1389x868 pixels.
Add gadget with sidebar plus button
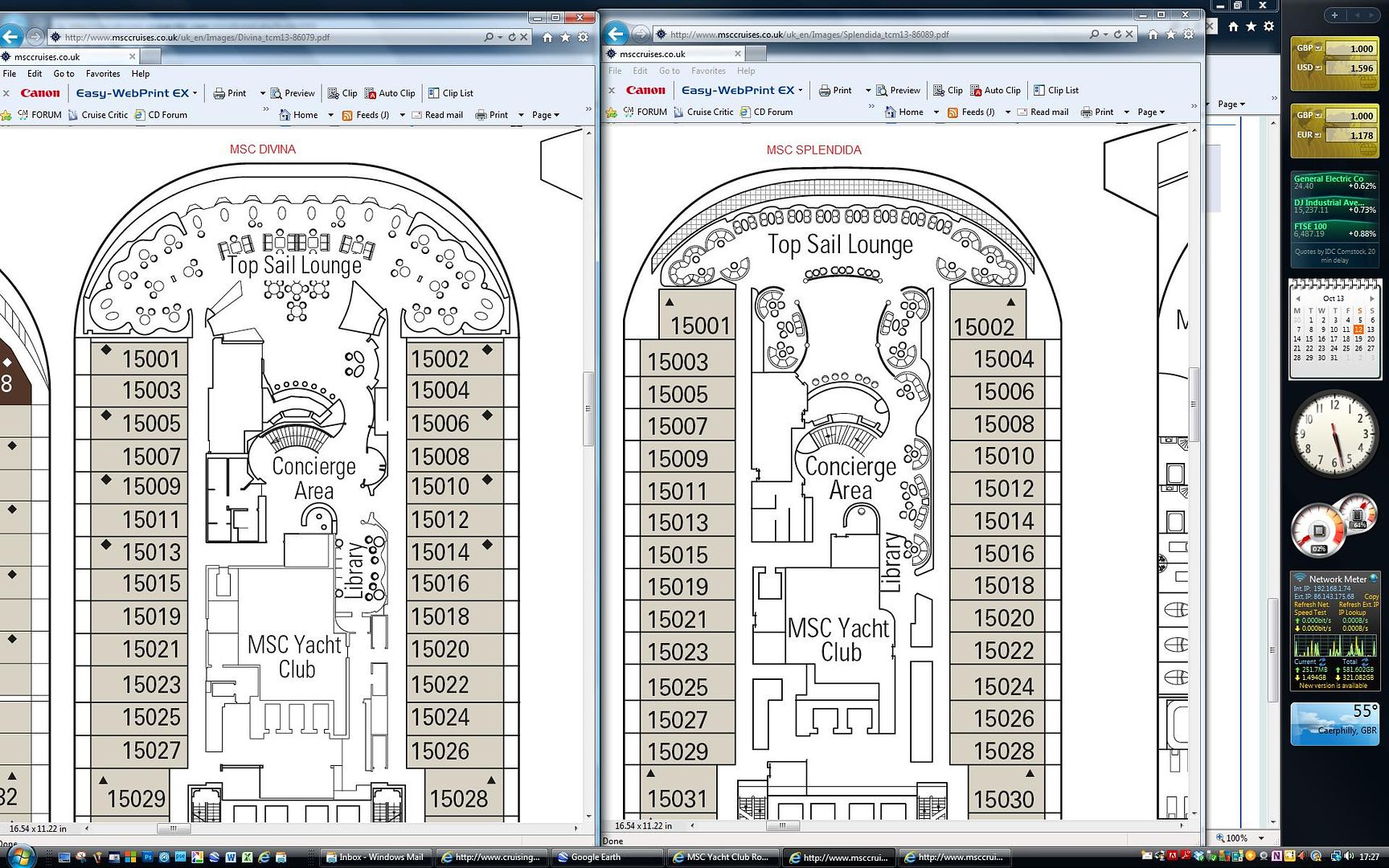coord(1334,15)
